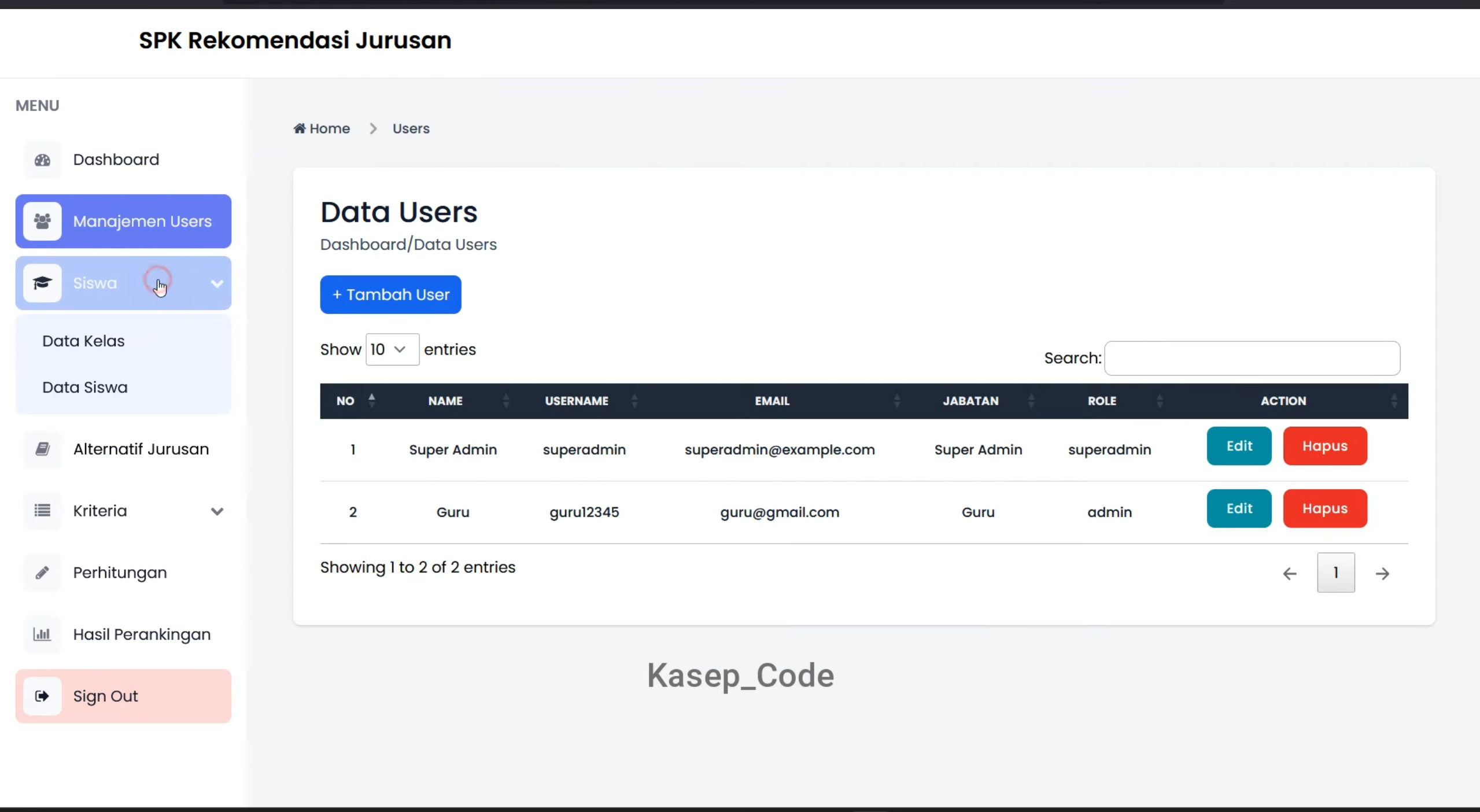Go to previous page arrow
The image size is (1480, 812).
coord(1290,574)
